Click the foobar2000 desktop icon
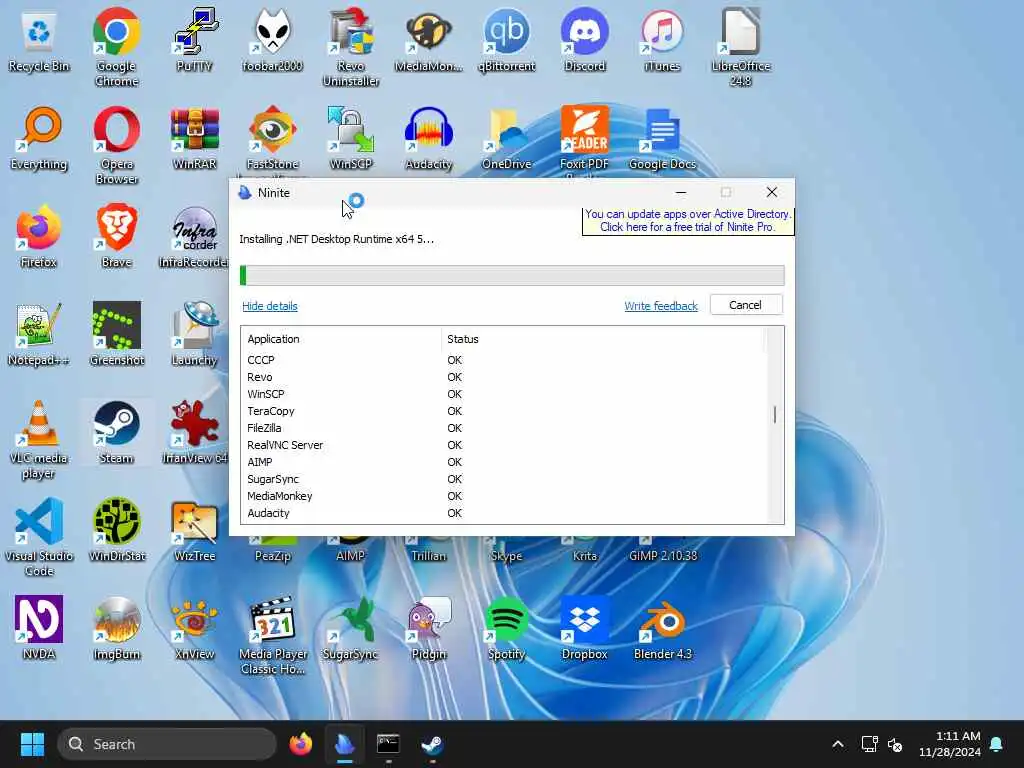The height and width of the screenshot is (768, 1024). tap(272, 40)
